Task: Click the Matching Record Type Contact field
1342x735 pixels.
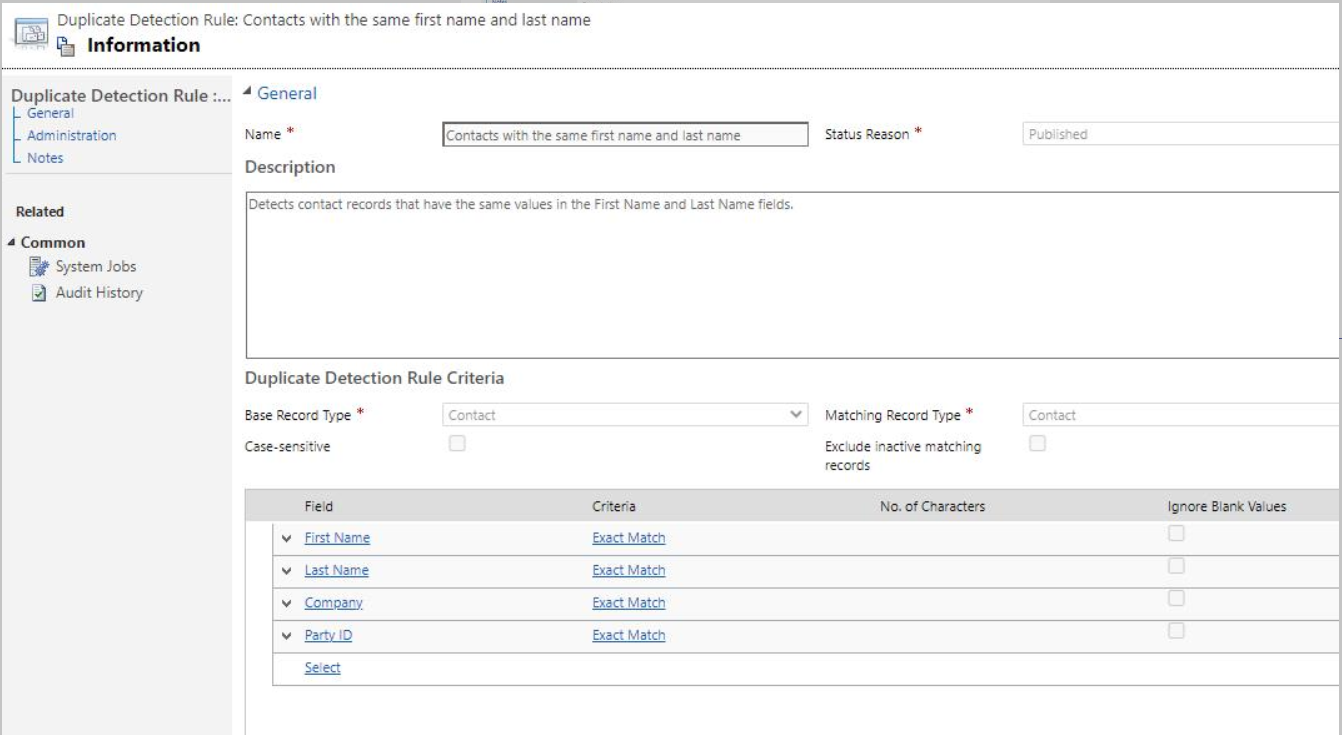Action: (1181, 415)
